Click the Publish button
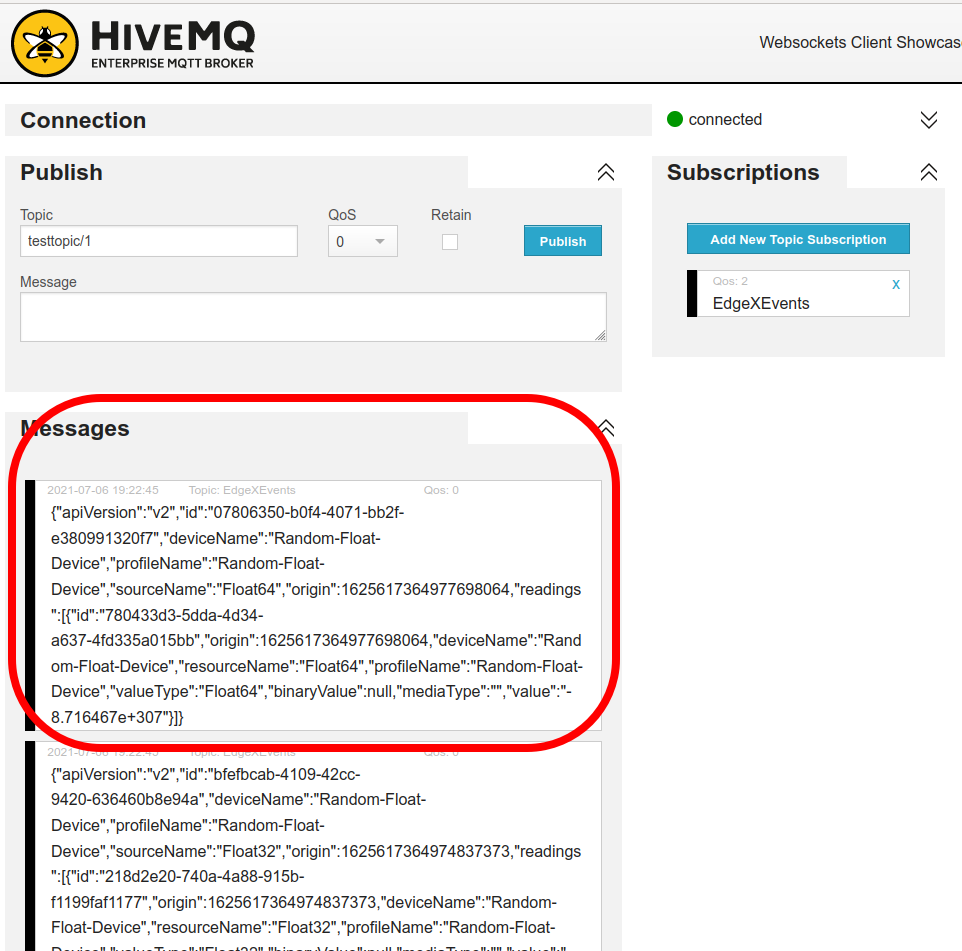This screenshot has width=962, height=951. (563, 241)
